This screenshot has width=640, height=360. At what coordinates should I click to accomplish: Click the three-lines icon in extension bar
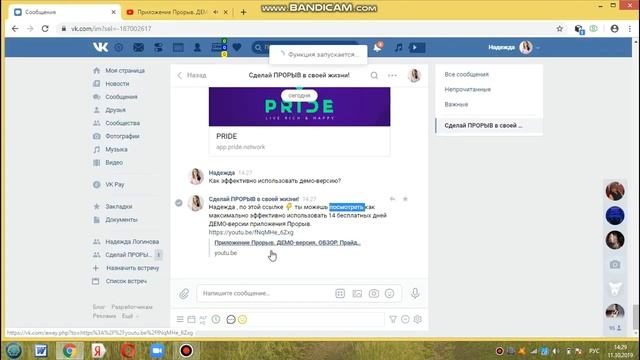pyautogui.click(x=180, y=319)
